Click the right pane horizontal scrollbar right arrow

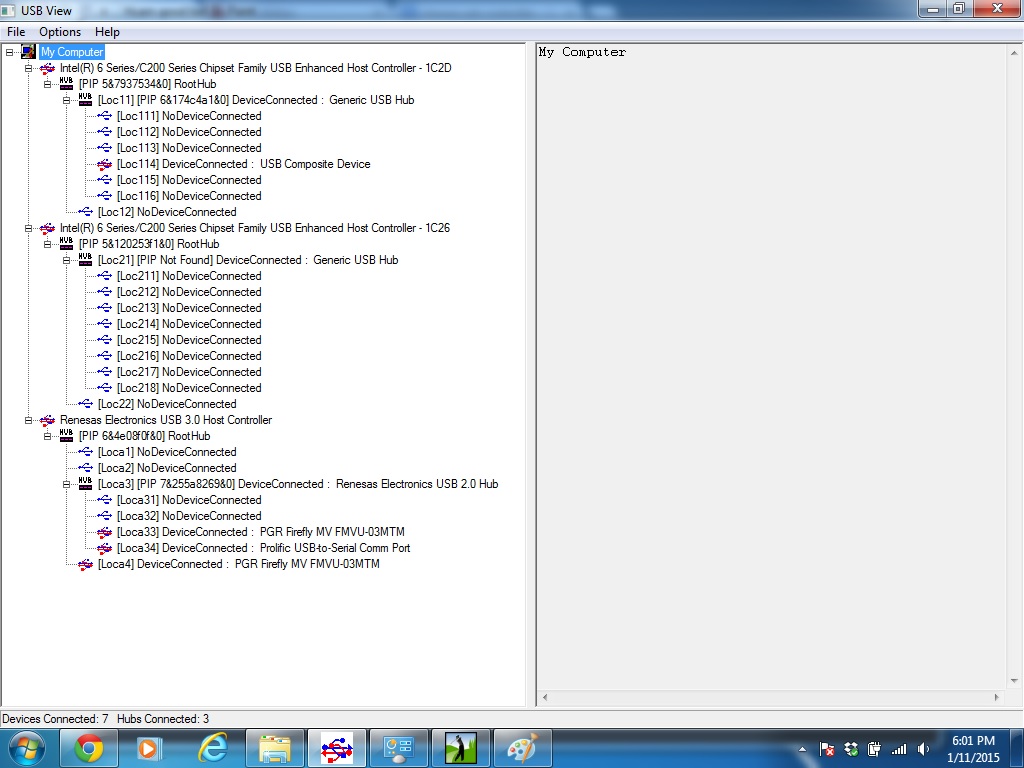tap(997, 697)
